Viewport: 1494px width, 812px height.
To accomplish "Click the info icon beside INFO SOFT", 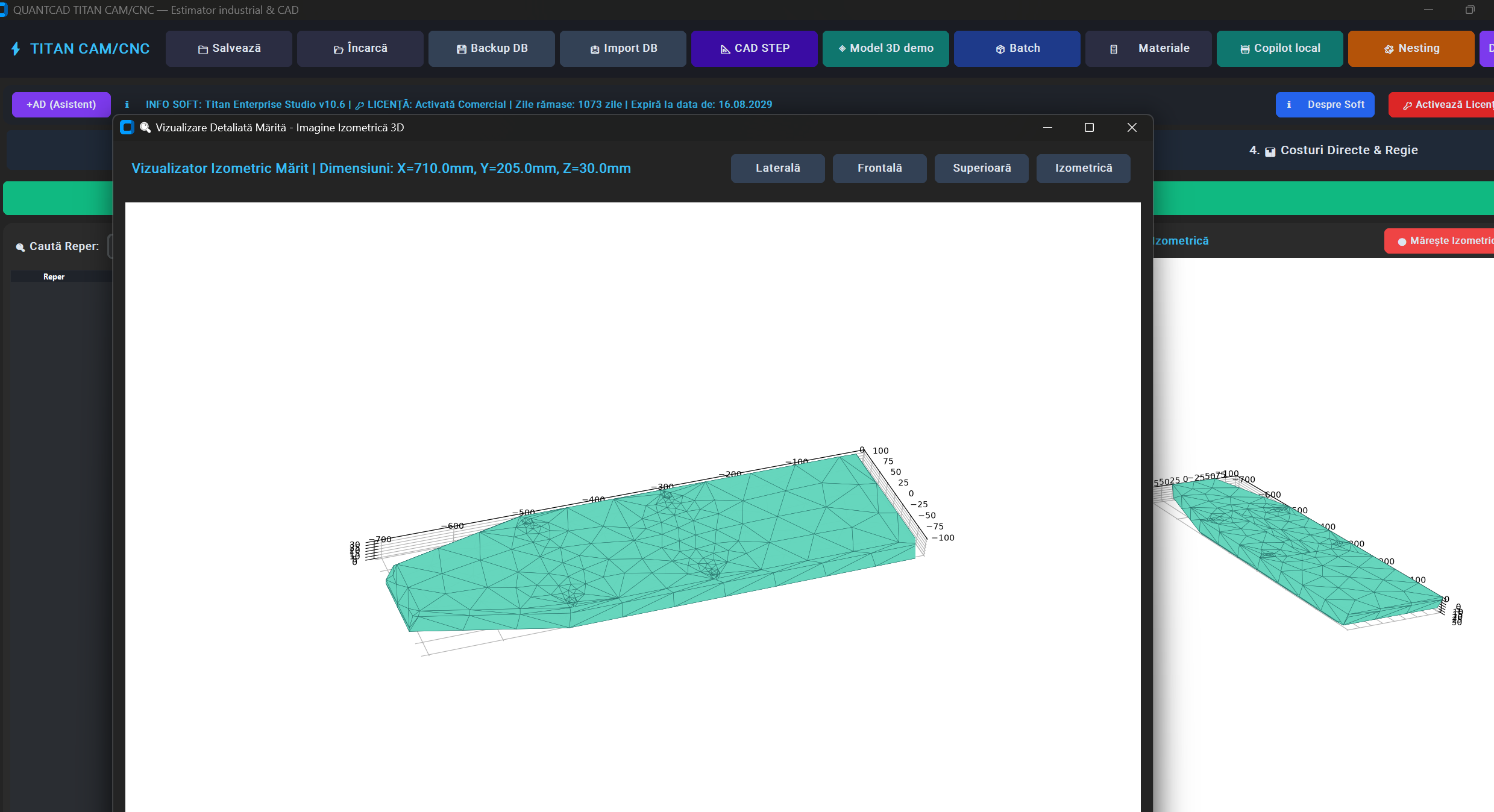I will click(127, 105).
